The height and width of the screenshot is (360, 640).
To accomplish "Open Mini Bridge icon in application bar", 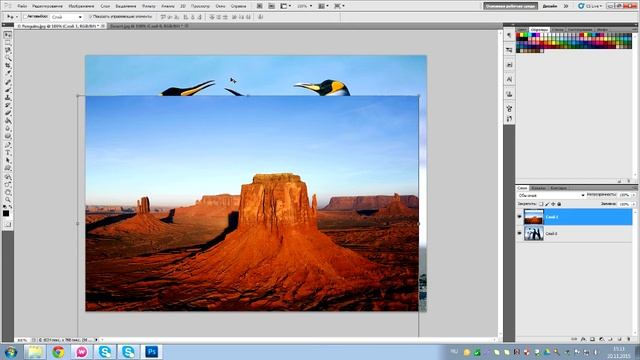I will (272, 6).
